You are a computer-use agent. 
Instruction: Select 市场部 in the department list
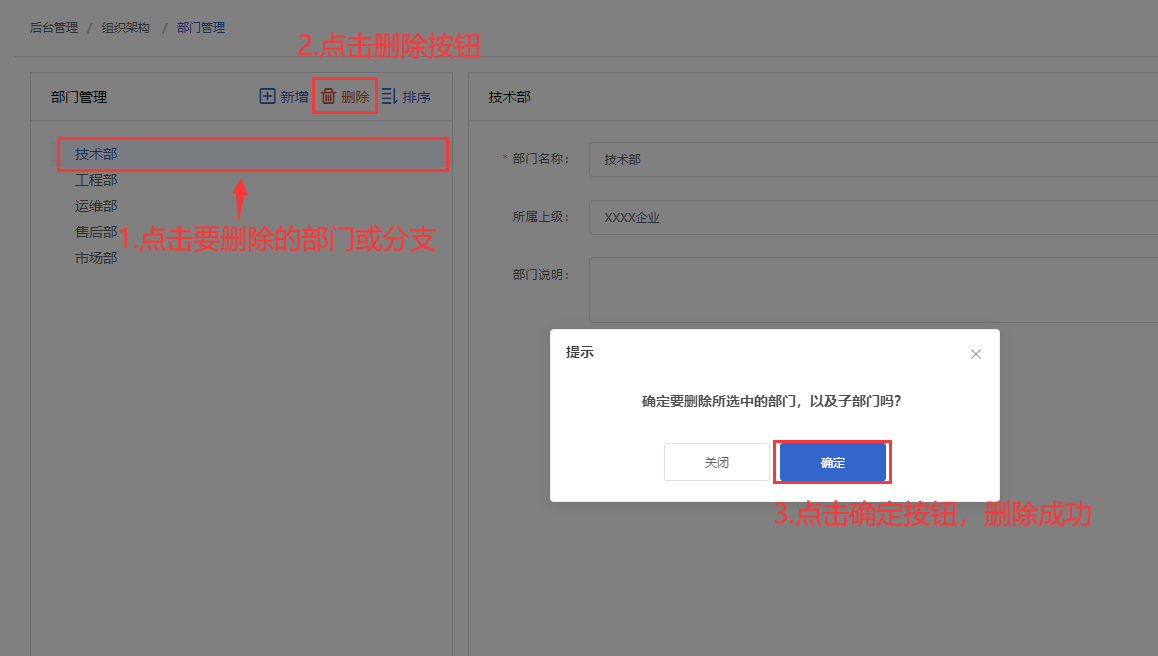[x=96, y=258]
